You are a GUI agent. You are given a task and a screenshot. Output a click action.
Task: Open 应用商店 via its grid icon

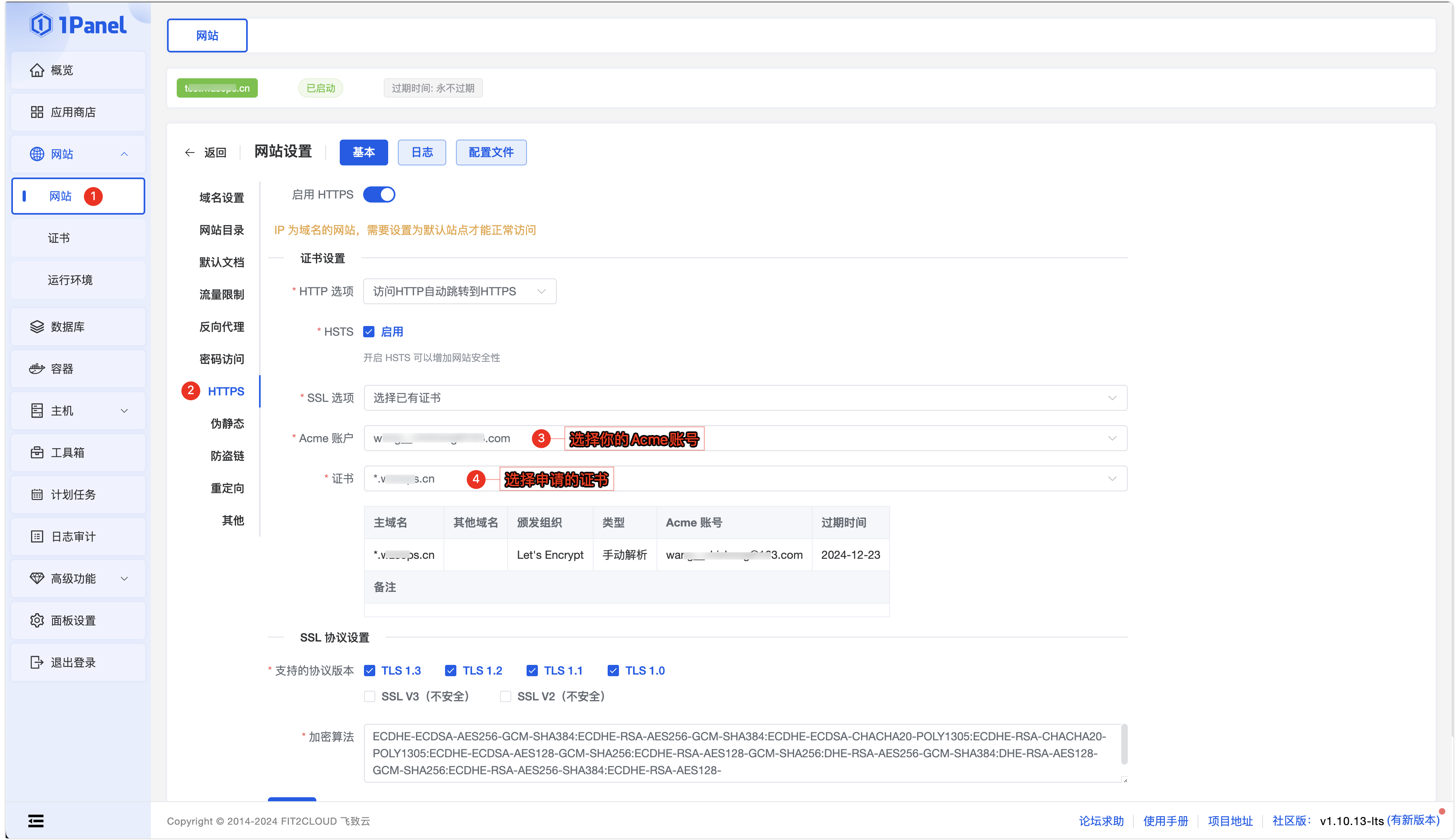click(37, 112)
